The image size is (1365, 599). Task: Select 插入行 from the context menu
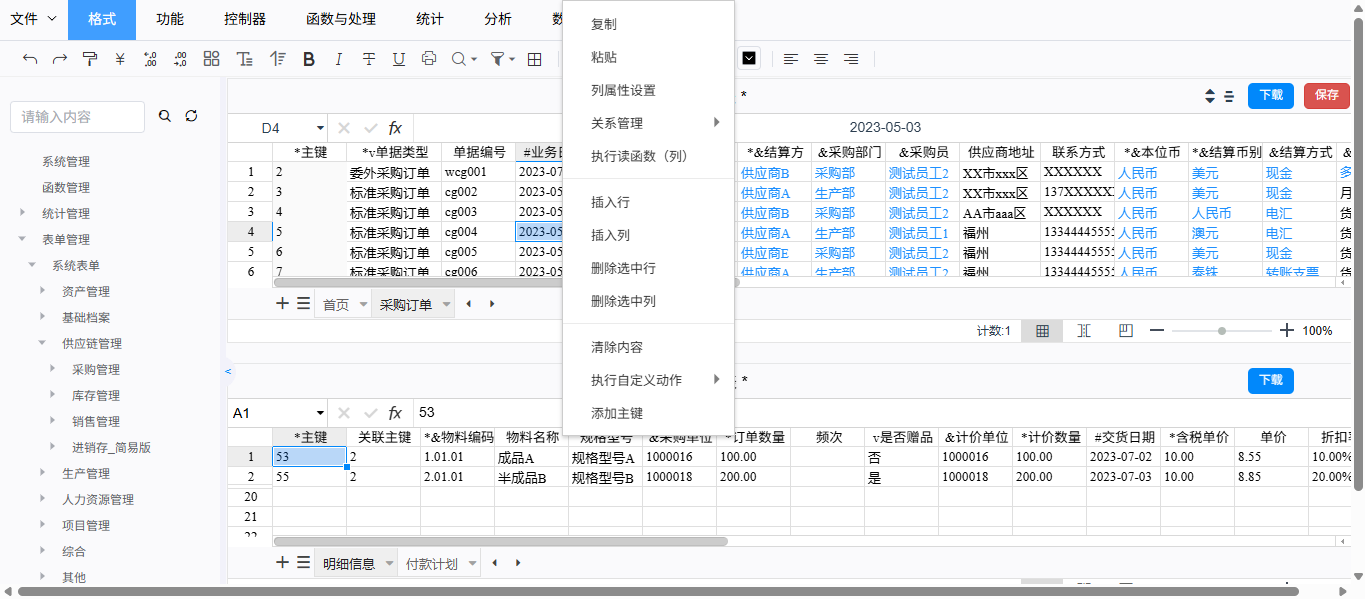pyautogui.click(x=610, y=202)
